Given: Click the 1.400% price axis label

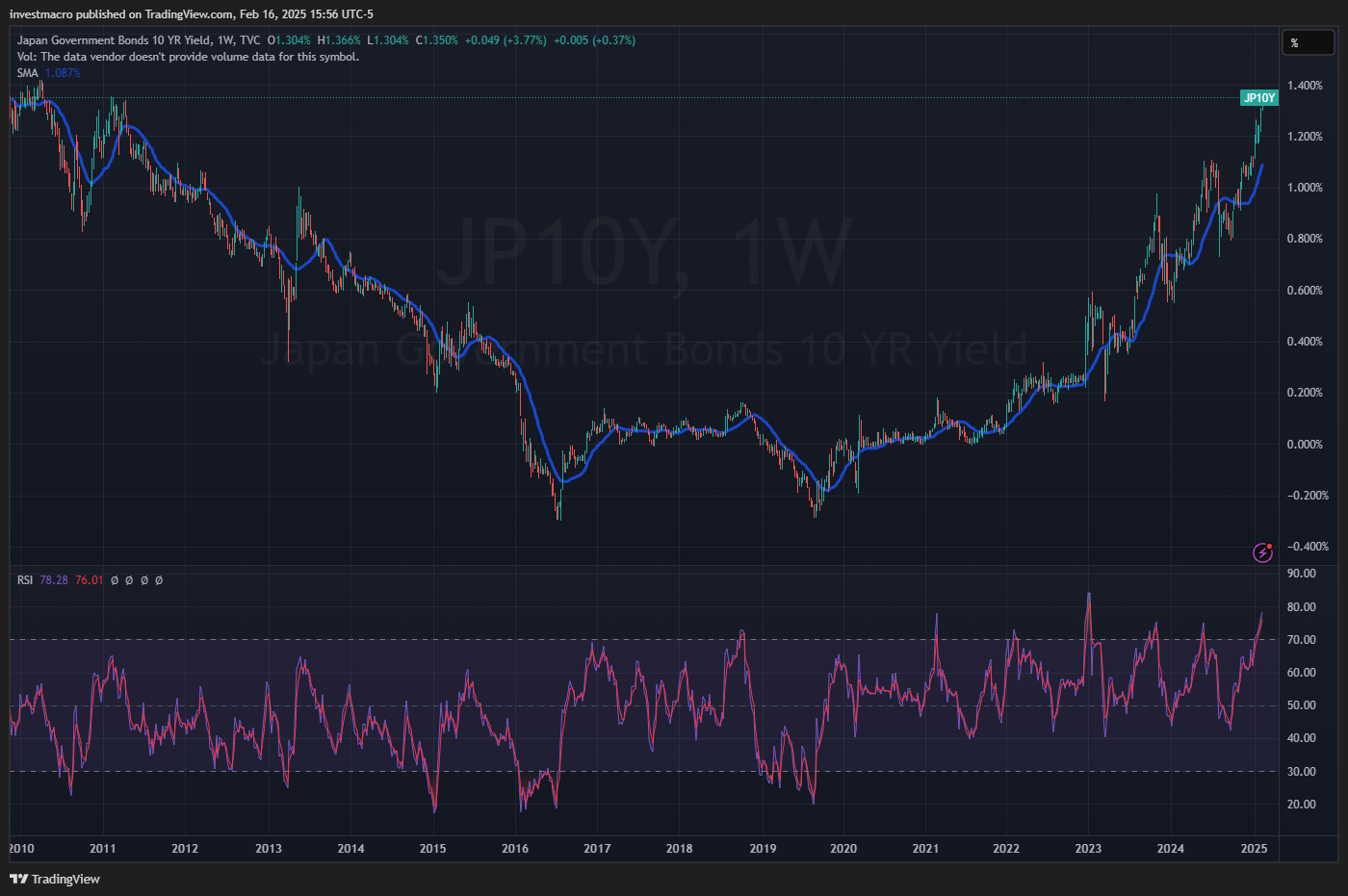Looking at the screenshot, I should (1305, 86).
